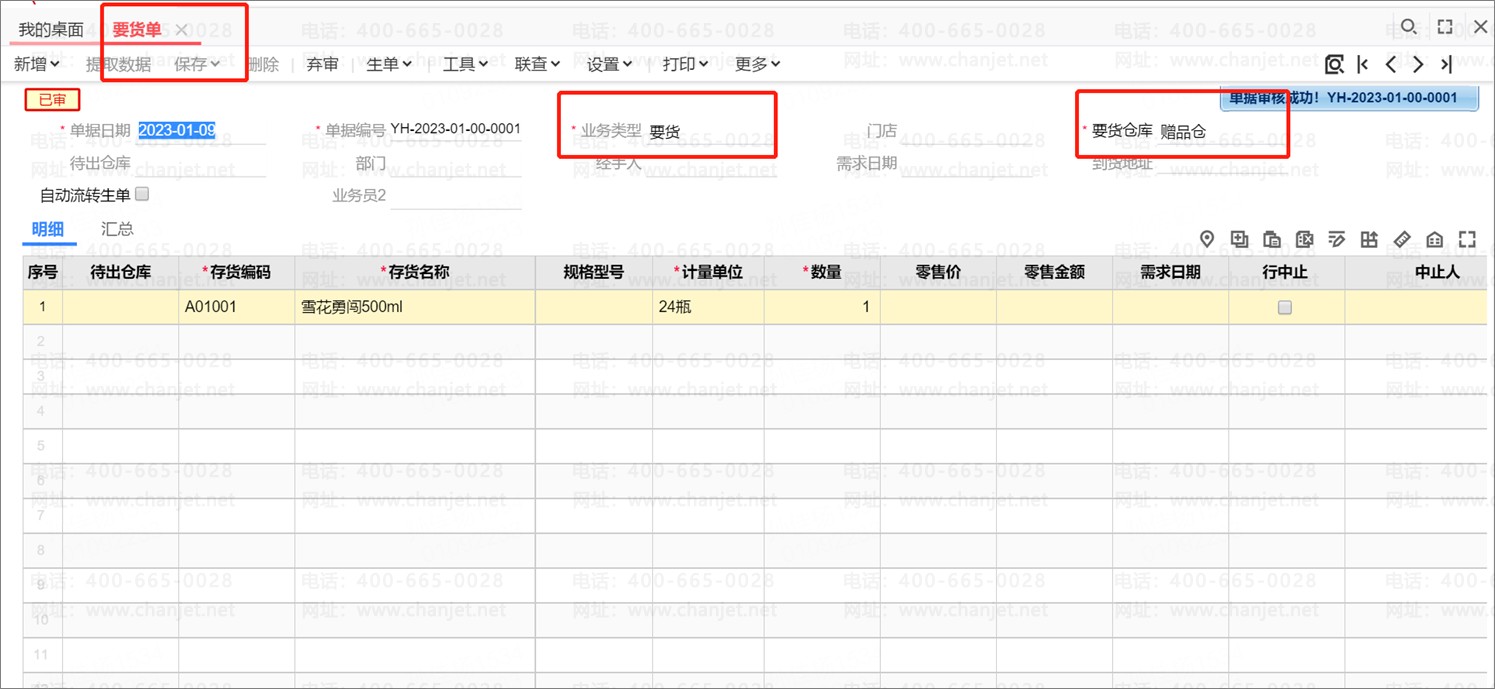
Task: Go to next document record
Action: click(x=1418, y=64)
